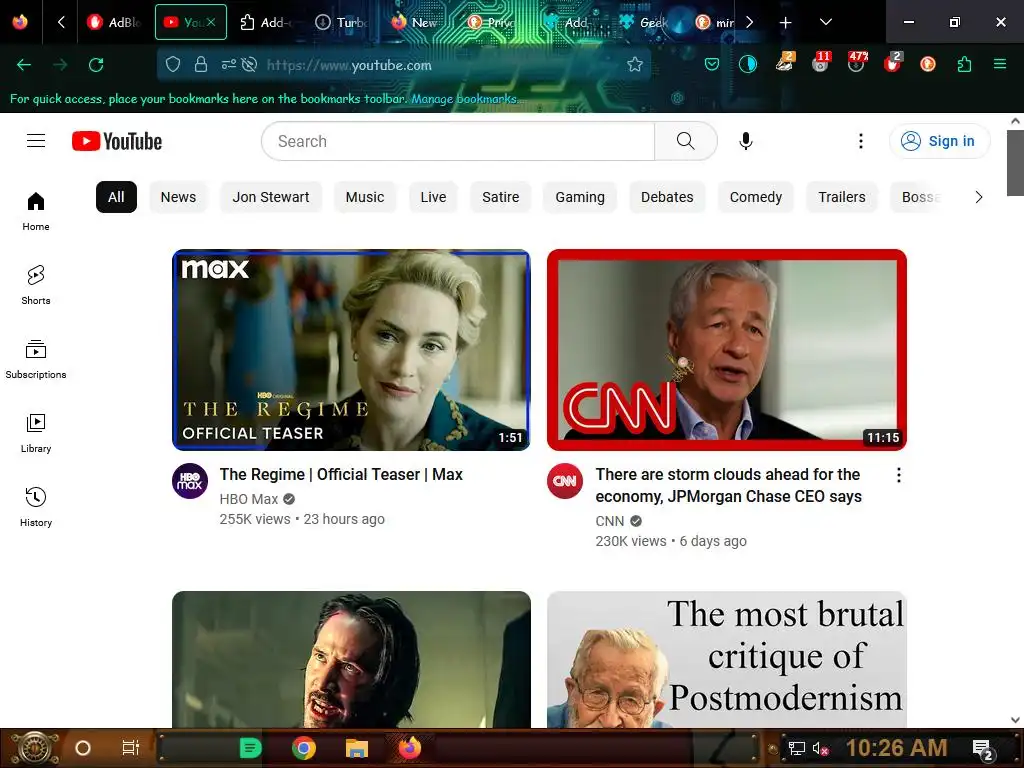The height and width of the screenshot is (768, 1024).
Task: Click the Sign in button
Action: 939,141
